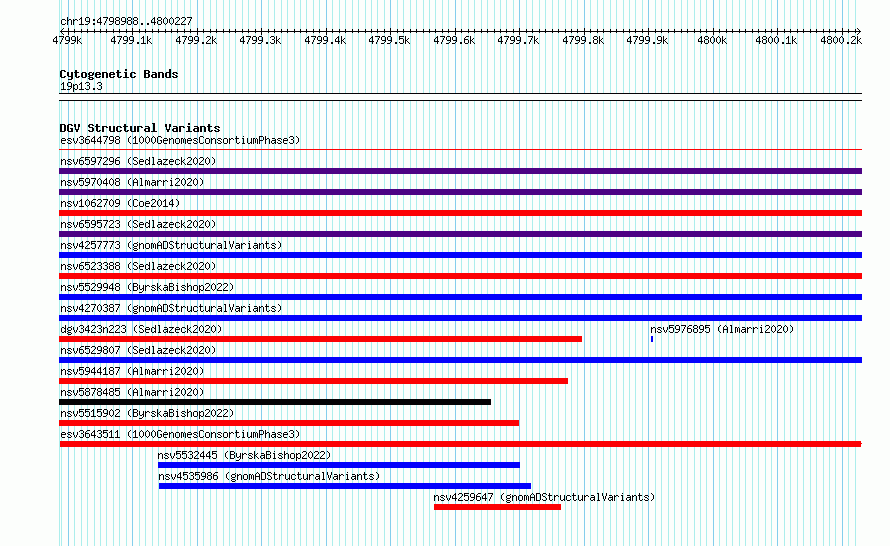Click the red bar under nsv6523388
Viewport: 890px width, 546px height.
click(x=460, y=276)
